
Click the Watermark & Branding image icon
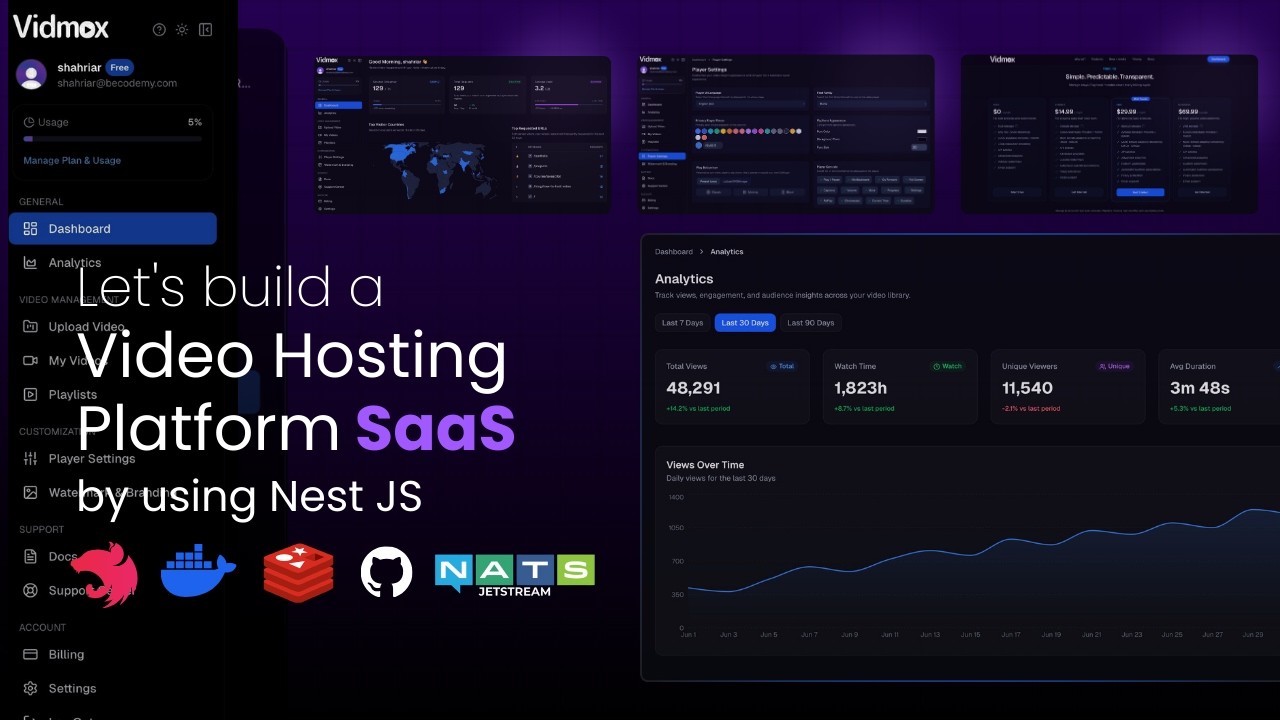coord(30,492)
